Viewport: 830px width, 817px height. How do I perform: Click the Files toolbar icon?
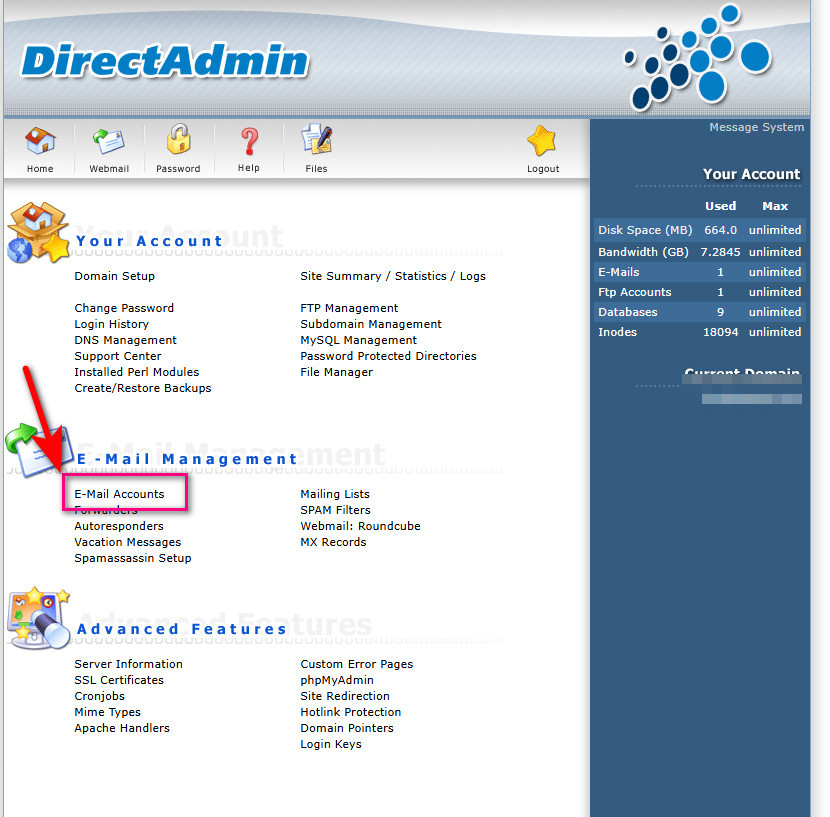coord(316,148)
